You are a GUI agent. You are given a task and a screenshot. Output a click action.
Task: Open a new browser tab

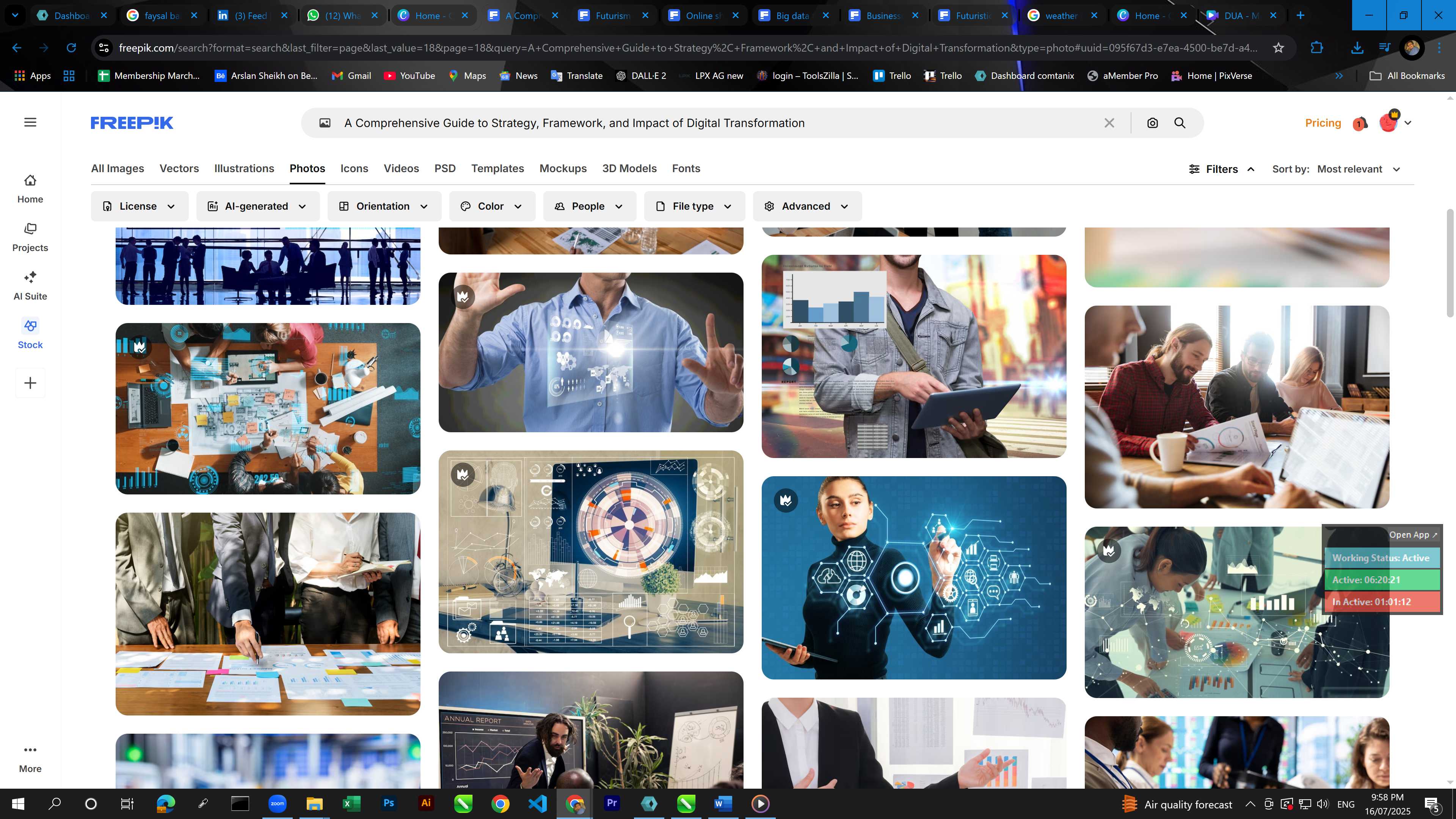click(x=1300, y=16)
